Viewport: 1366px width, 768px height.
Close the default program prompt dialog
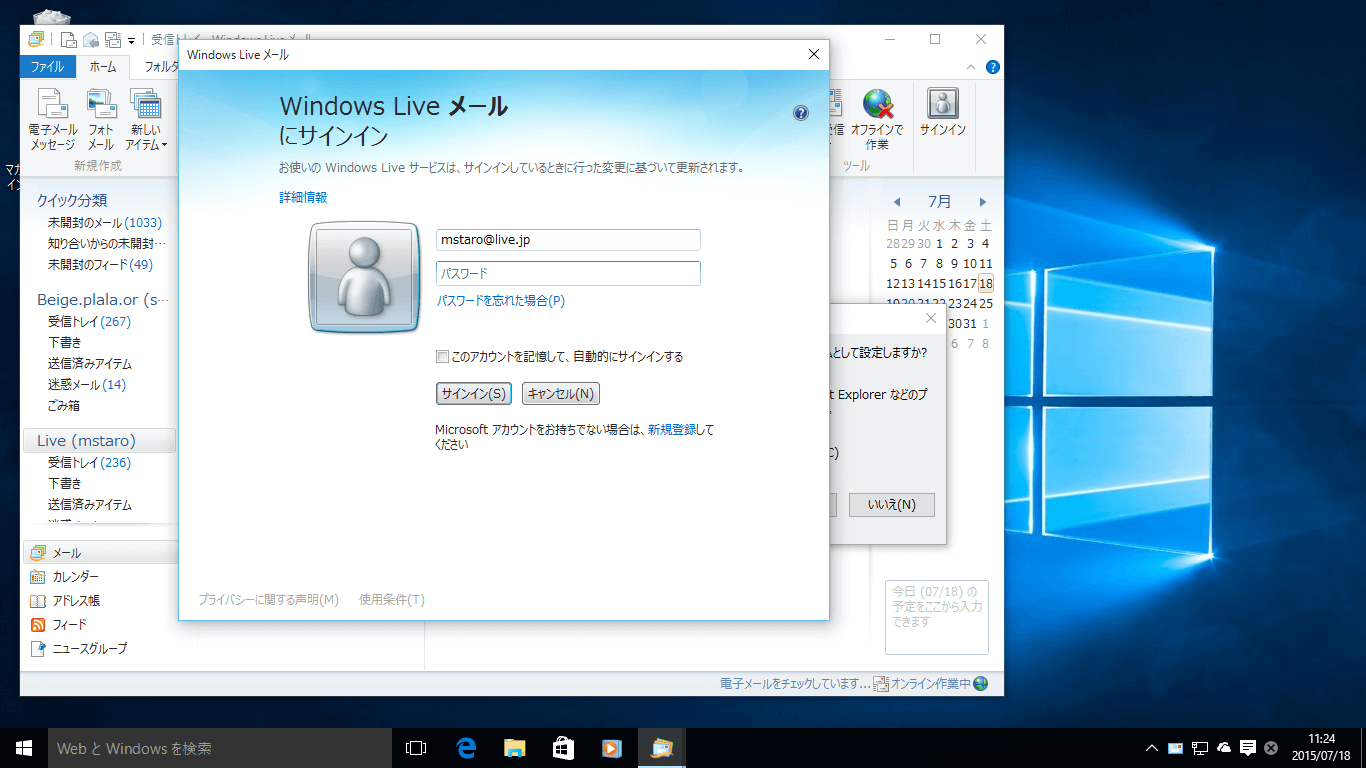click(x=931, y=319)
